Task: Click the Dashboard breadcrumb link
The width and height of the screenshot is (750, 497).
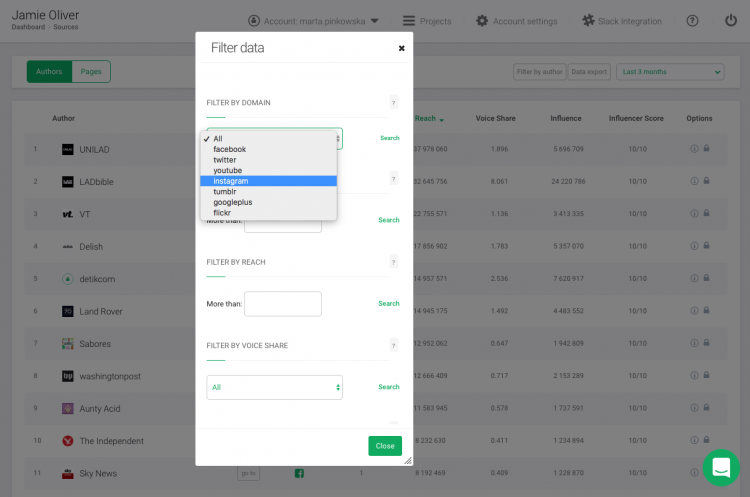Action: click(x=28, y=27)
